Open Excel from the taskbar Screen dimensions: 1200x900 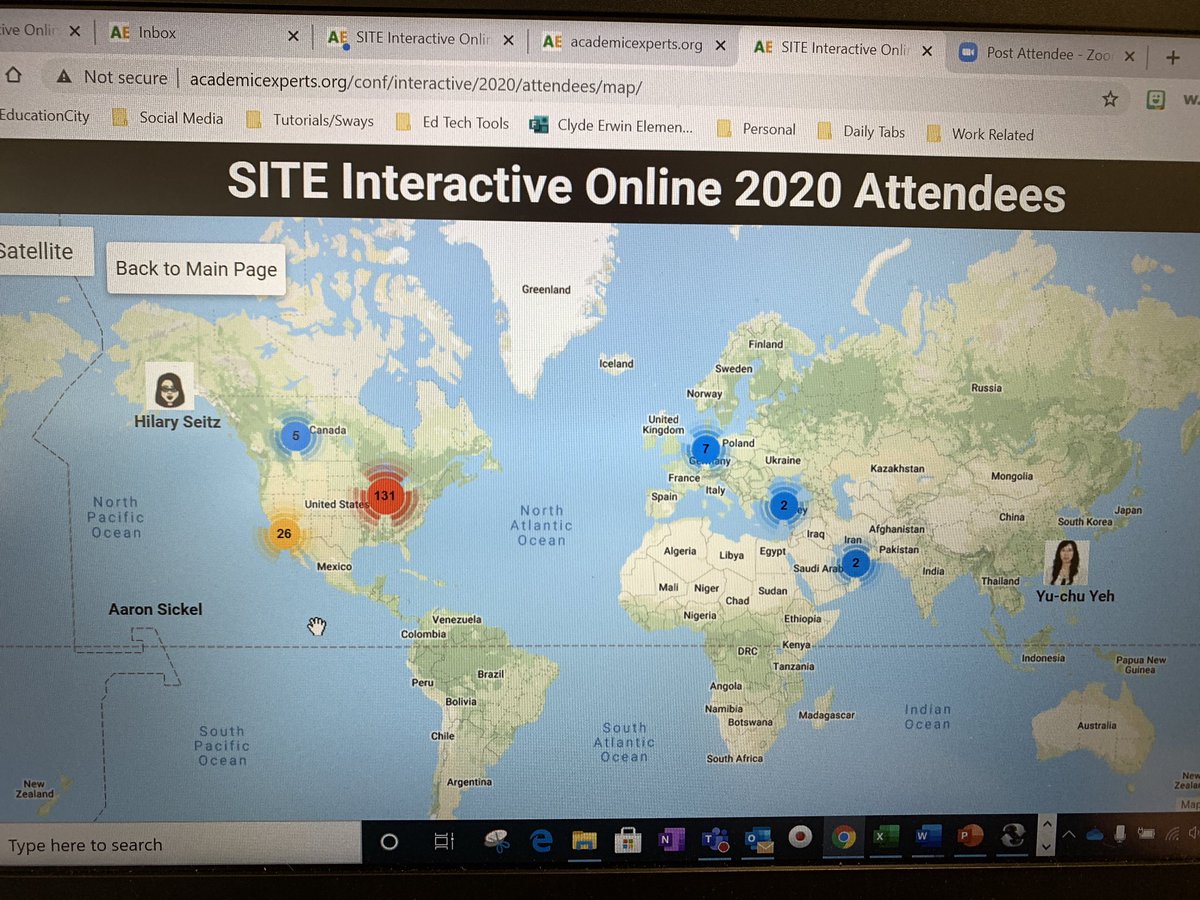[x=885, y=836]
